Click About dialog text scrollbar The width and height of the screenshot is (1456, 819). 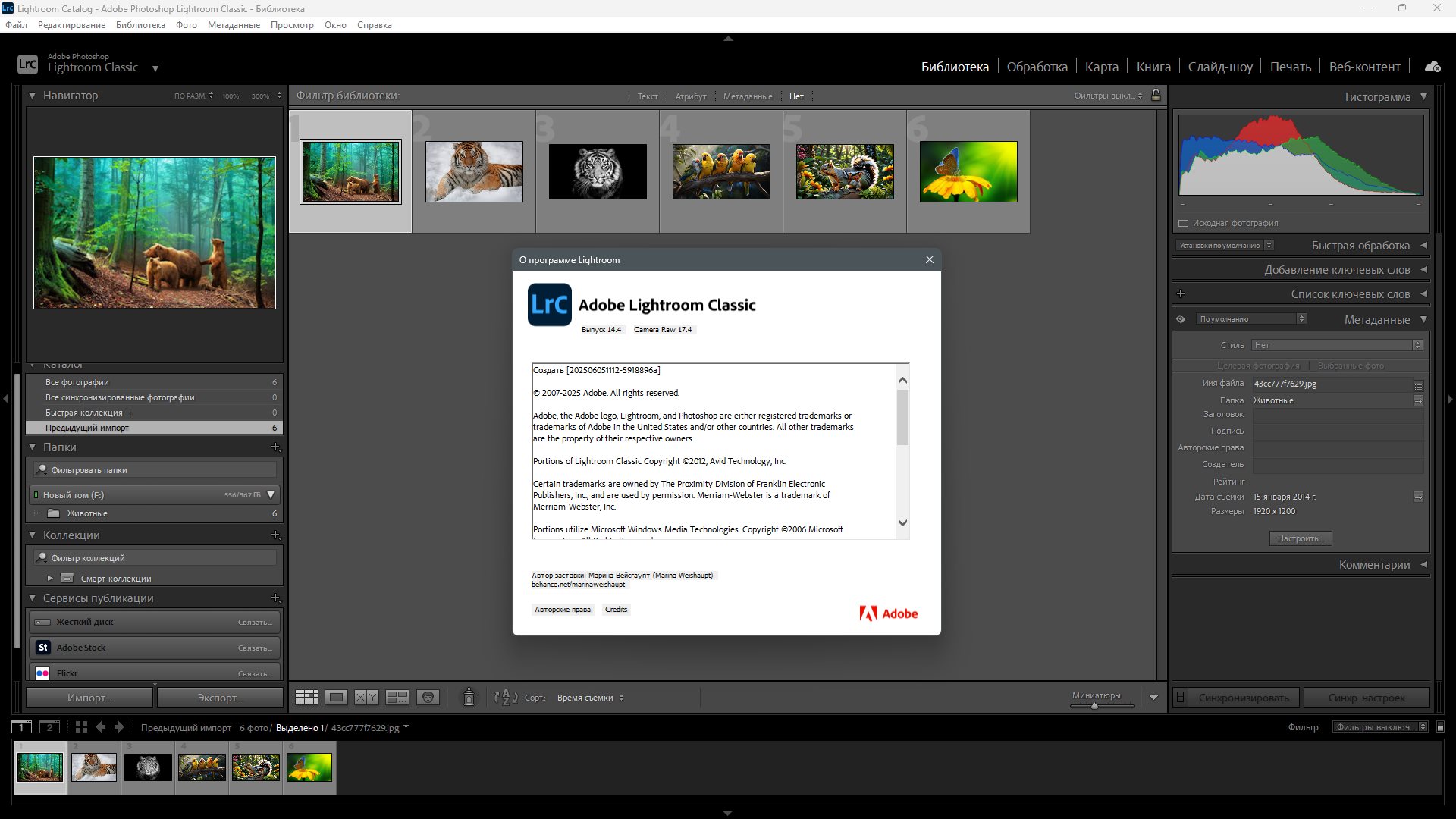(x=902, y=417)
